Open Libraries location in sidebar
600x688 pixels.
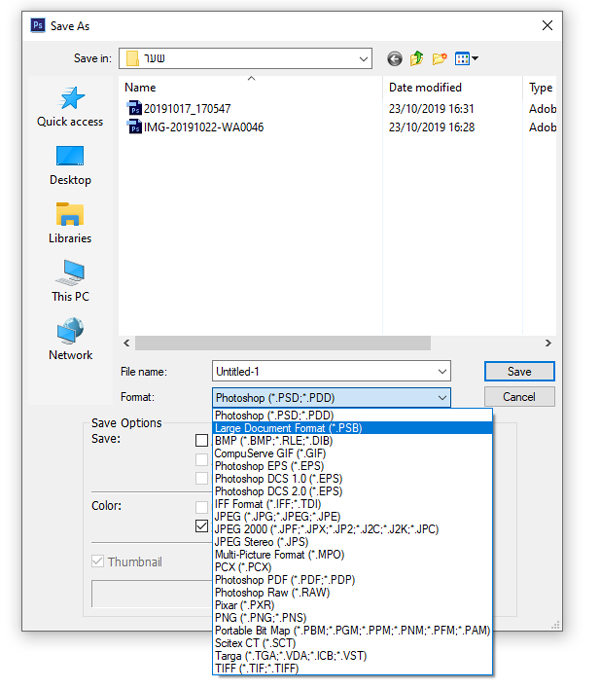70,223
